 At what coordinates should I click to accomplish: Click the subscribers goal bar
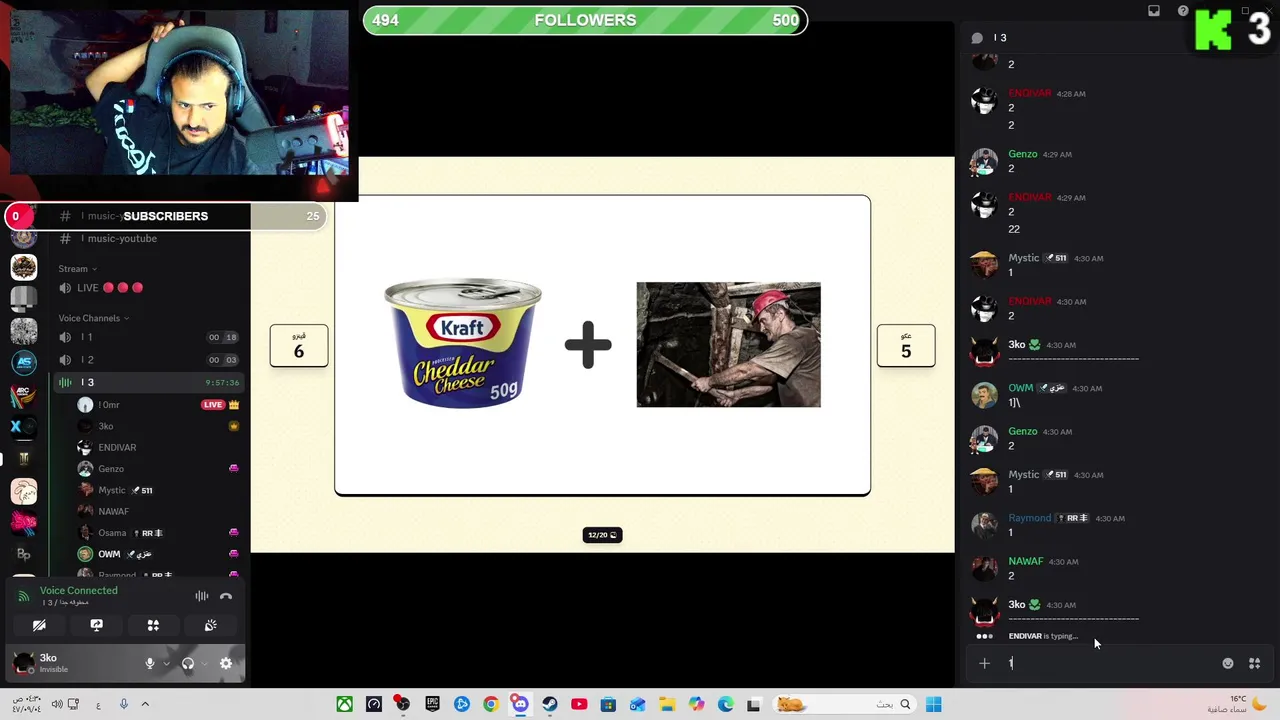tap(164, 216)
